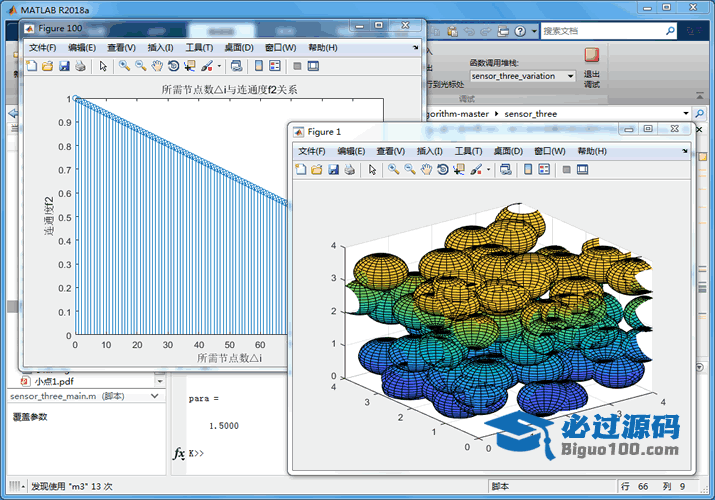Click Zoom In tool in Figure 100 toolbar
The image size is (715, 500).
[124, 66]
